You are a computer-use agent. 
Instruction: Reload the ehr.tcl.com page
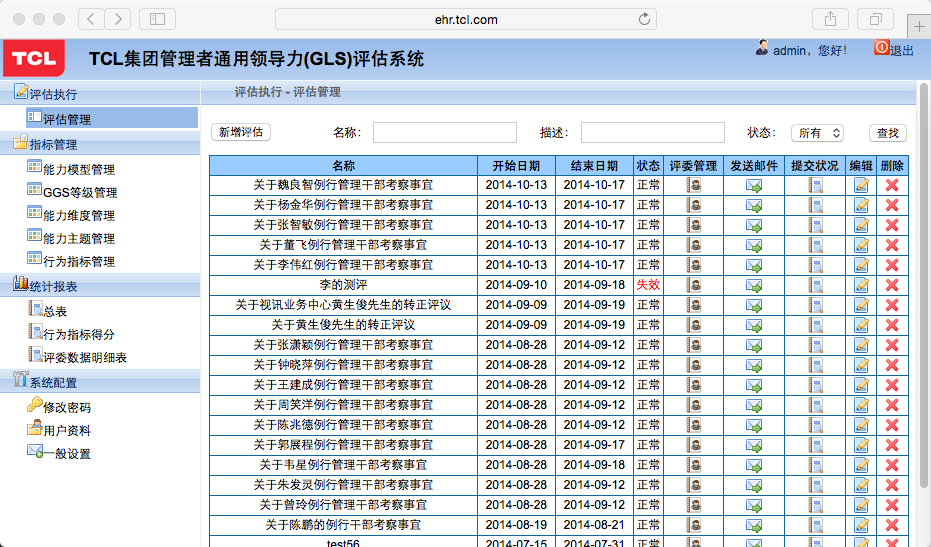[x=644, y=19]
